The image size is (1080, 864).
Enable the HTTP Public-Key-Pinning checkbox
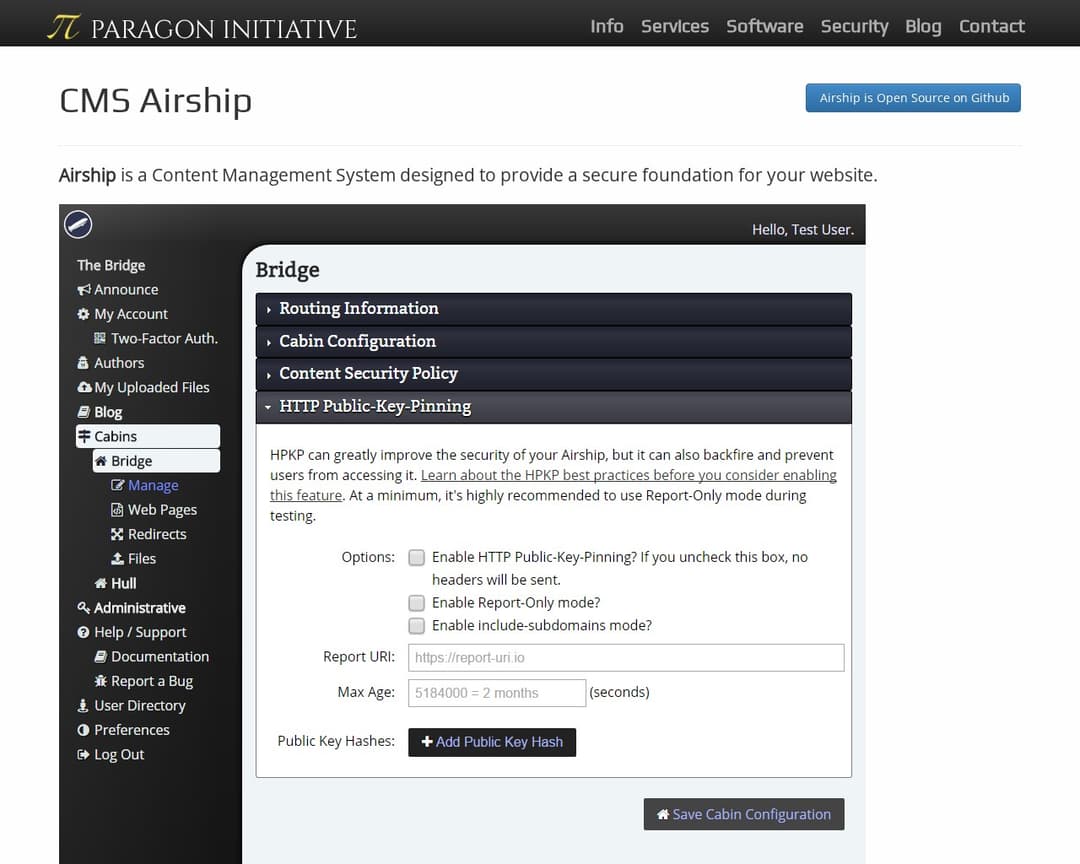(x=416, y=557)
